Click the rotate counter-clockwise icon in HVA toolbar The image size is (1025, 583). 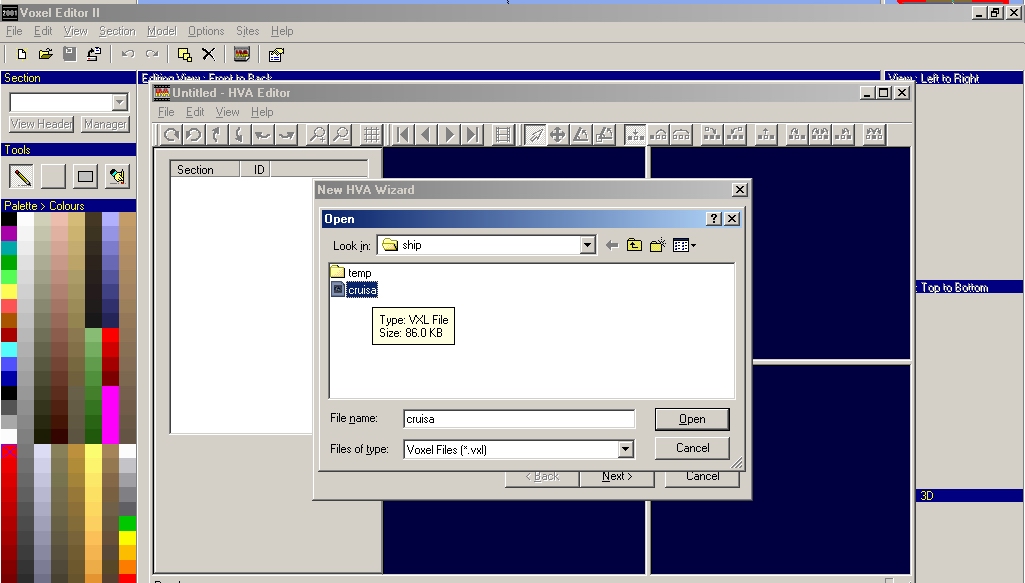(193, 135)
